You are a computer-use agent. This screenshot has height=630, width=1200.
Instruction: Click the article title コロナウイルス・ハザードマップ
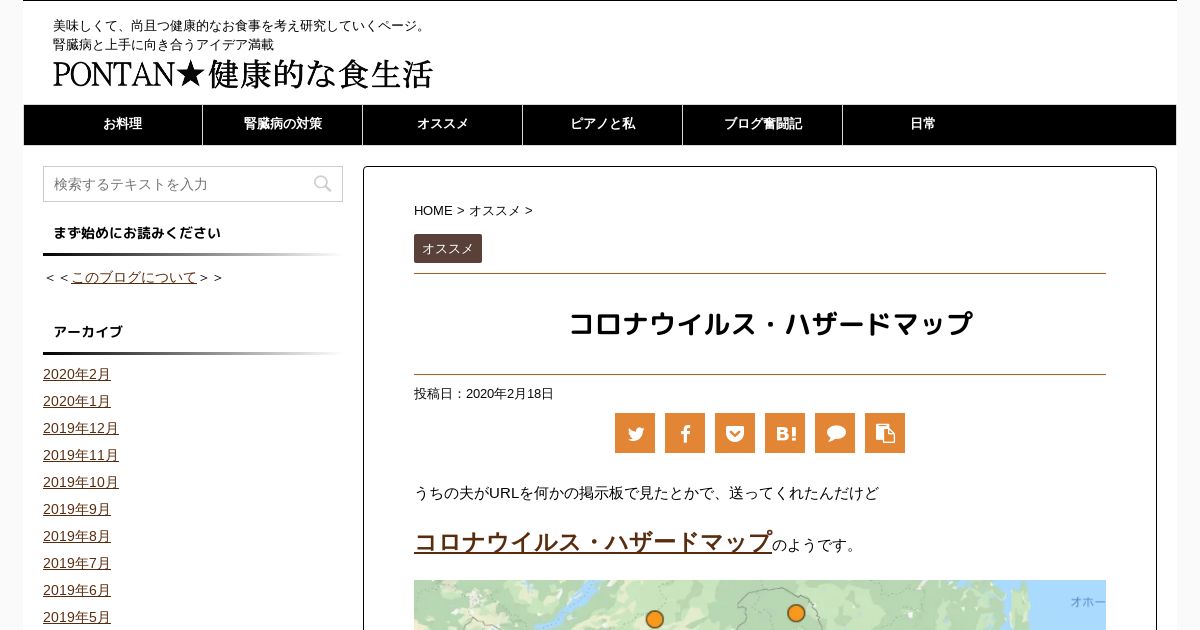click(x=770, y=324)
